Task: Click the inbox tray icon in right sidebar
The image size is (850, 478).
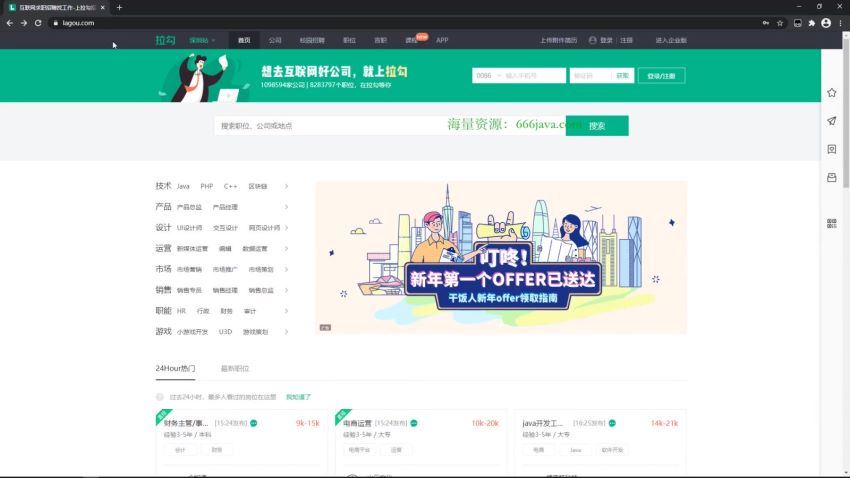Action: (x=832, y=177)
